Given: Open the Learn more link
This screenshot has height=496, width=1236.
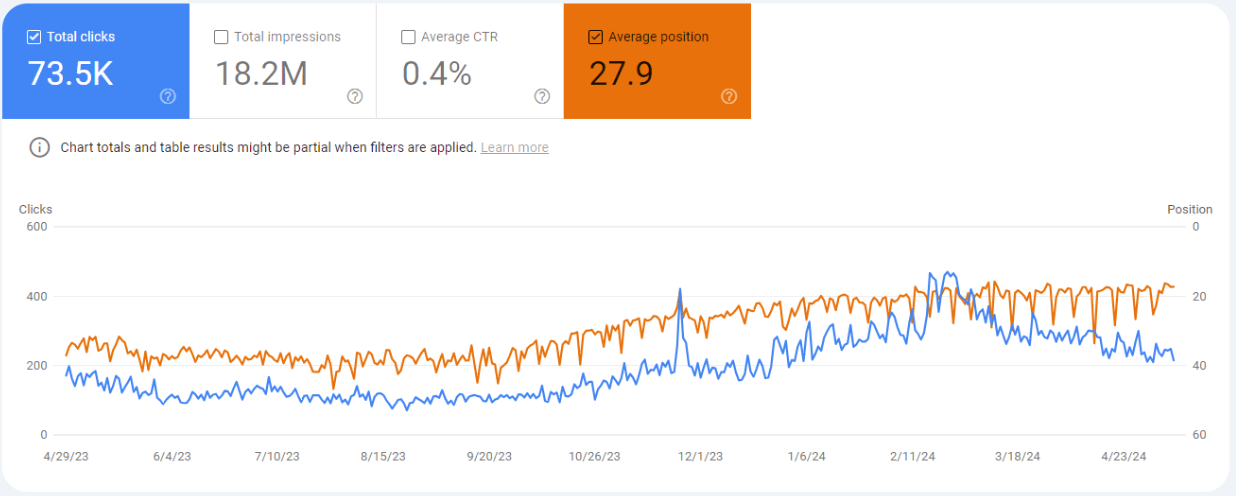Looking at the screenshot, I should tap(514, 148).
